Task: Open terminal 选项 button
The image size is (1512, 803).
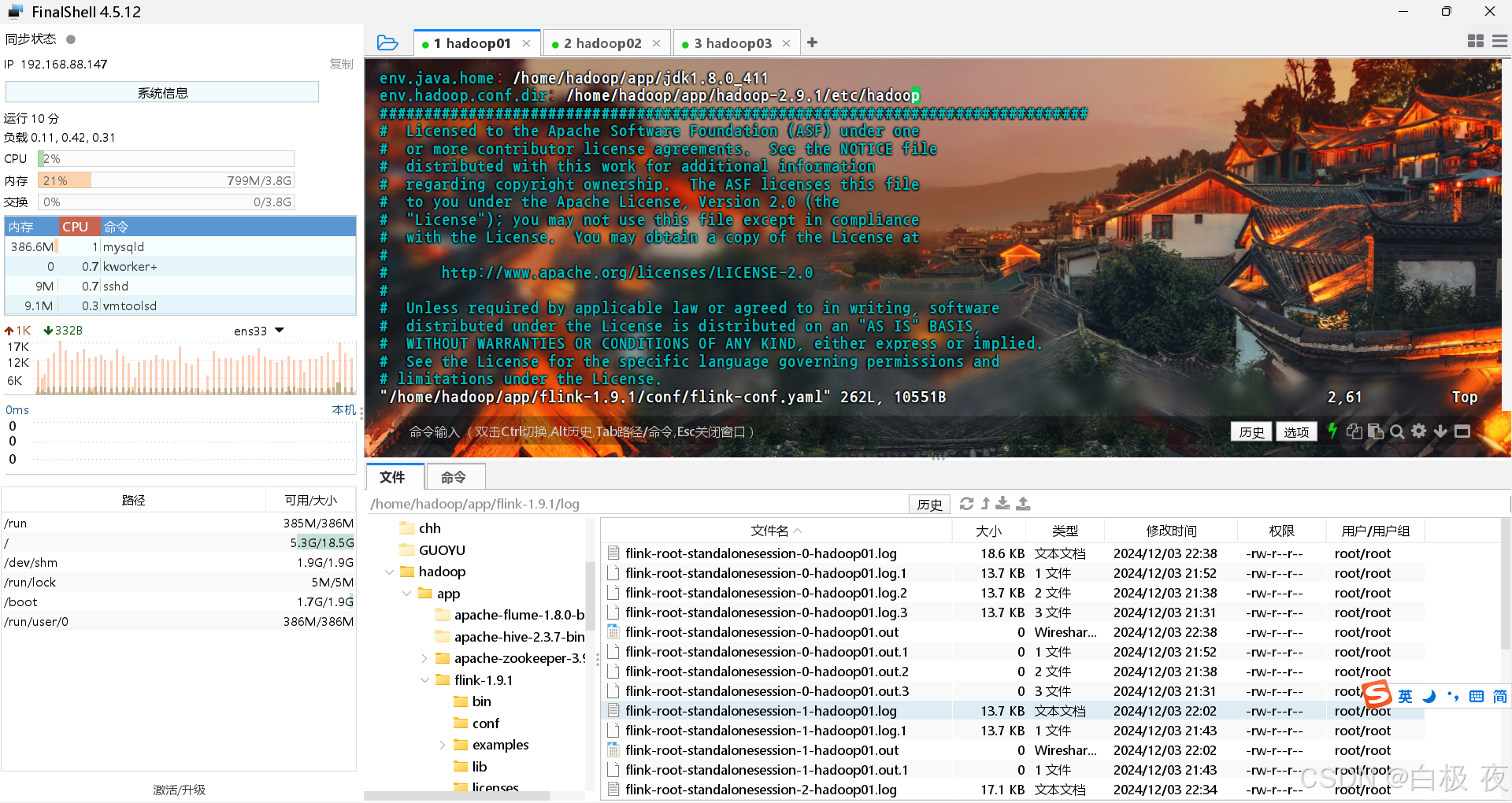Action: tap(1296, 431)
